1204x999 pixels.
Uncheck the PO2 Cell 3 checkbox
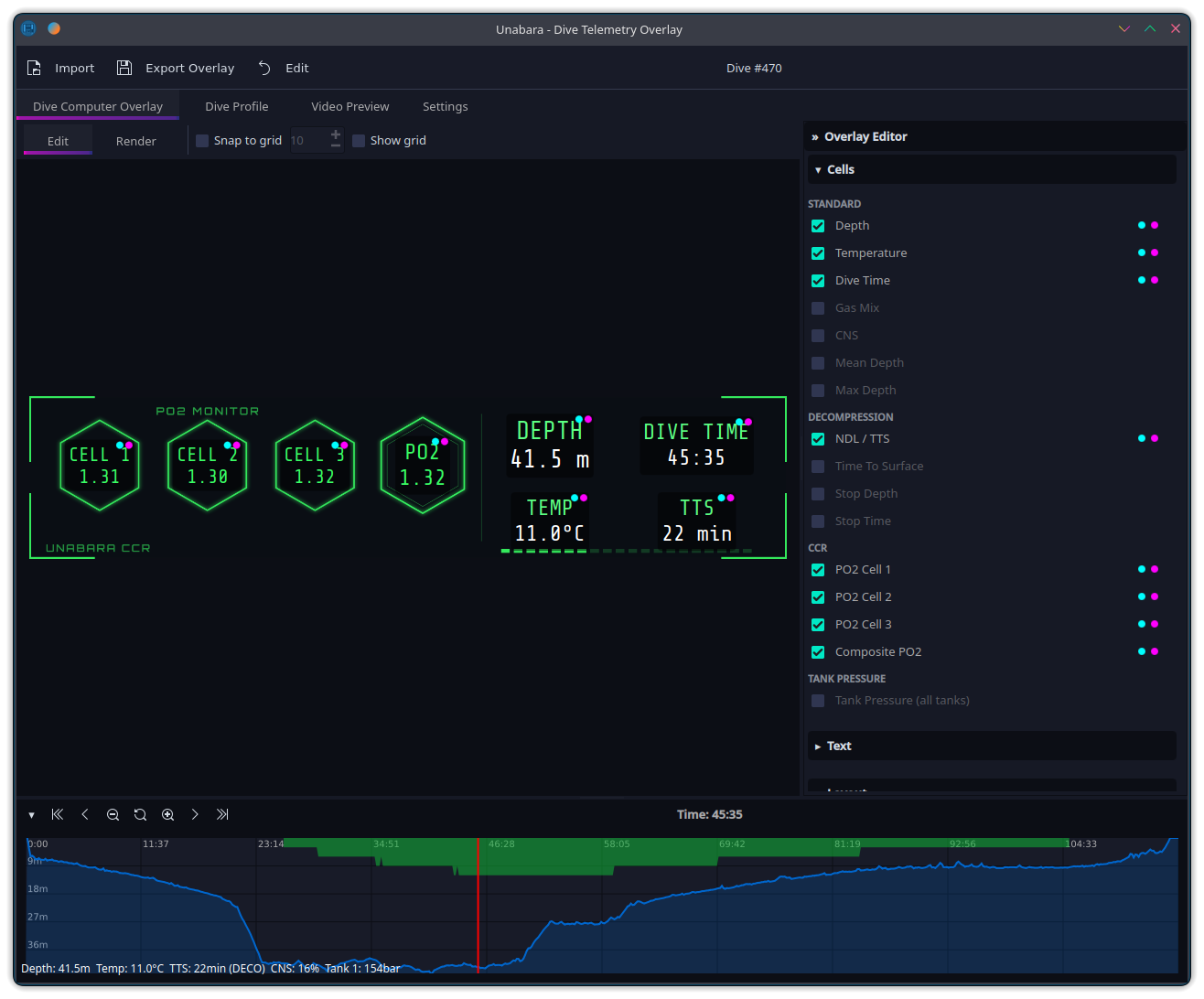(x=818, y=625)
